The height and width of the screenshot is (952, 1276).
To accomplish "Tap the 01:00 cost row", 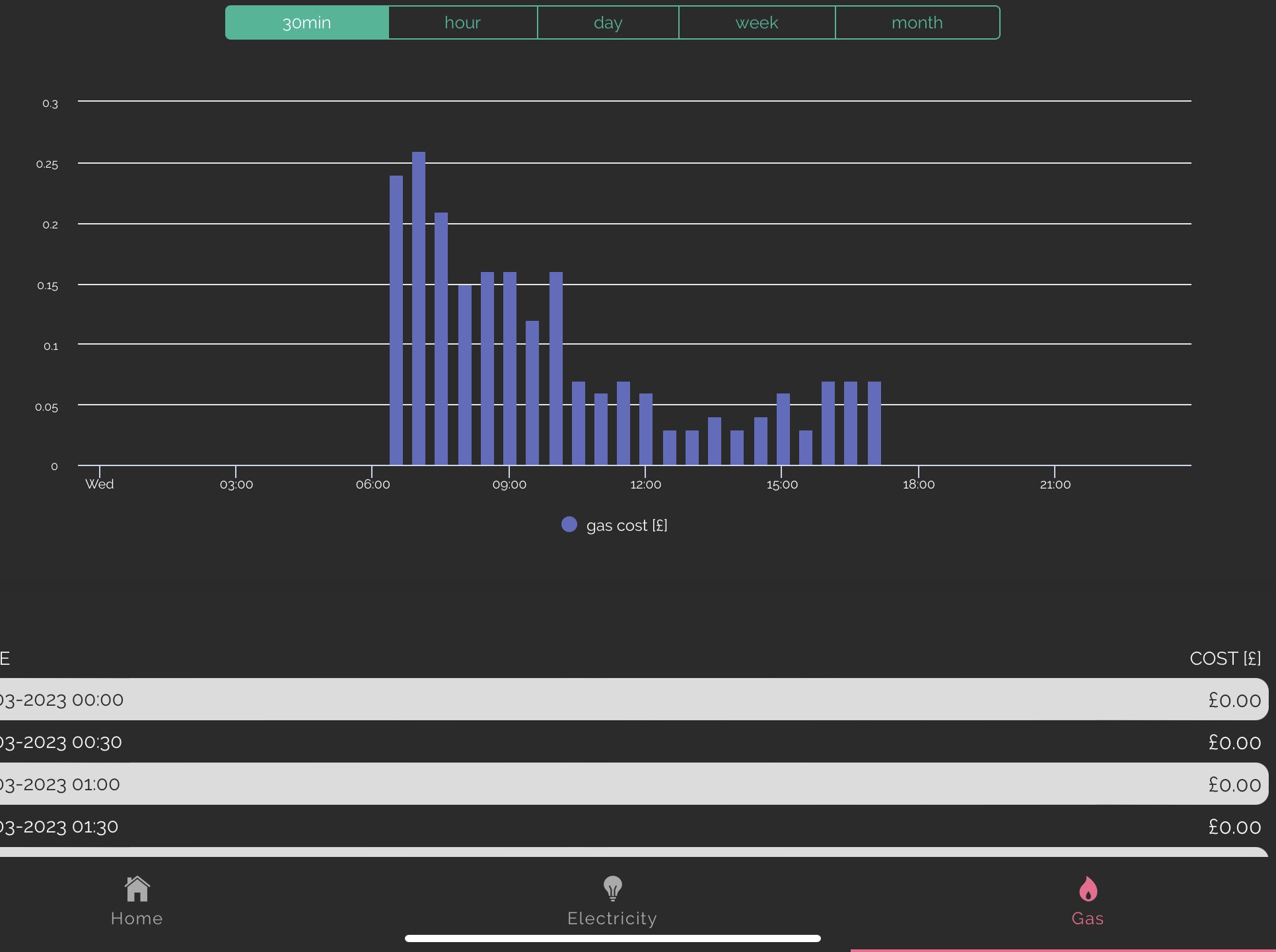I will (x=633, y=784).
